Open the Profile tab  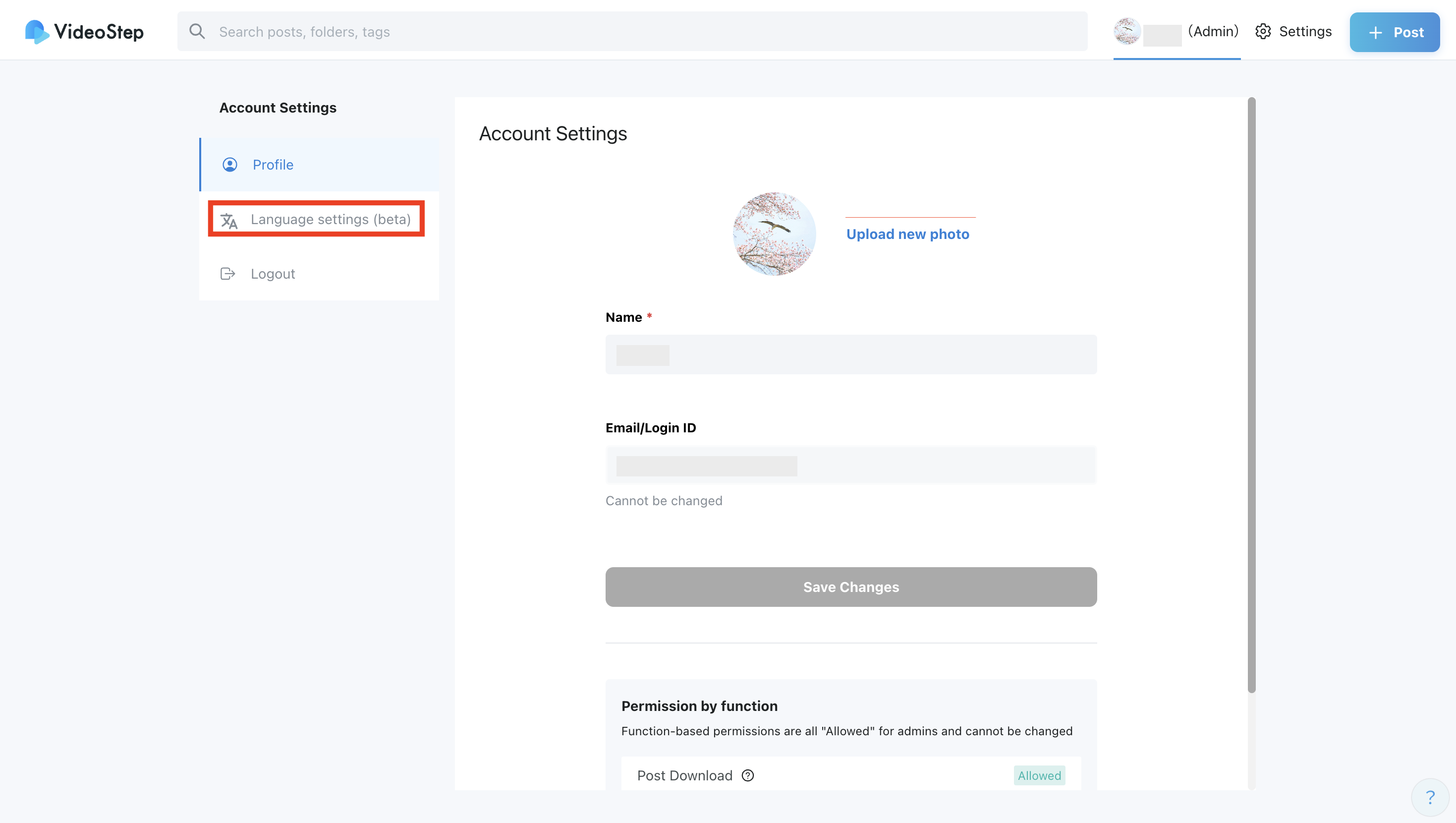point(273,165)
